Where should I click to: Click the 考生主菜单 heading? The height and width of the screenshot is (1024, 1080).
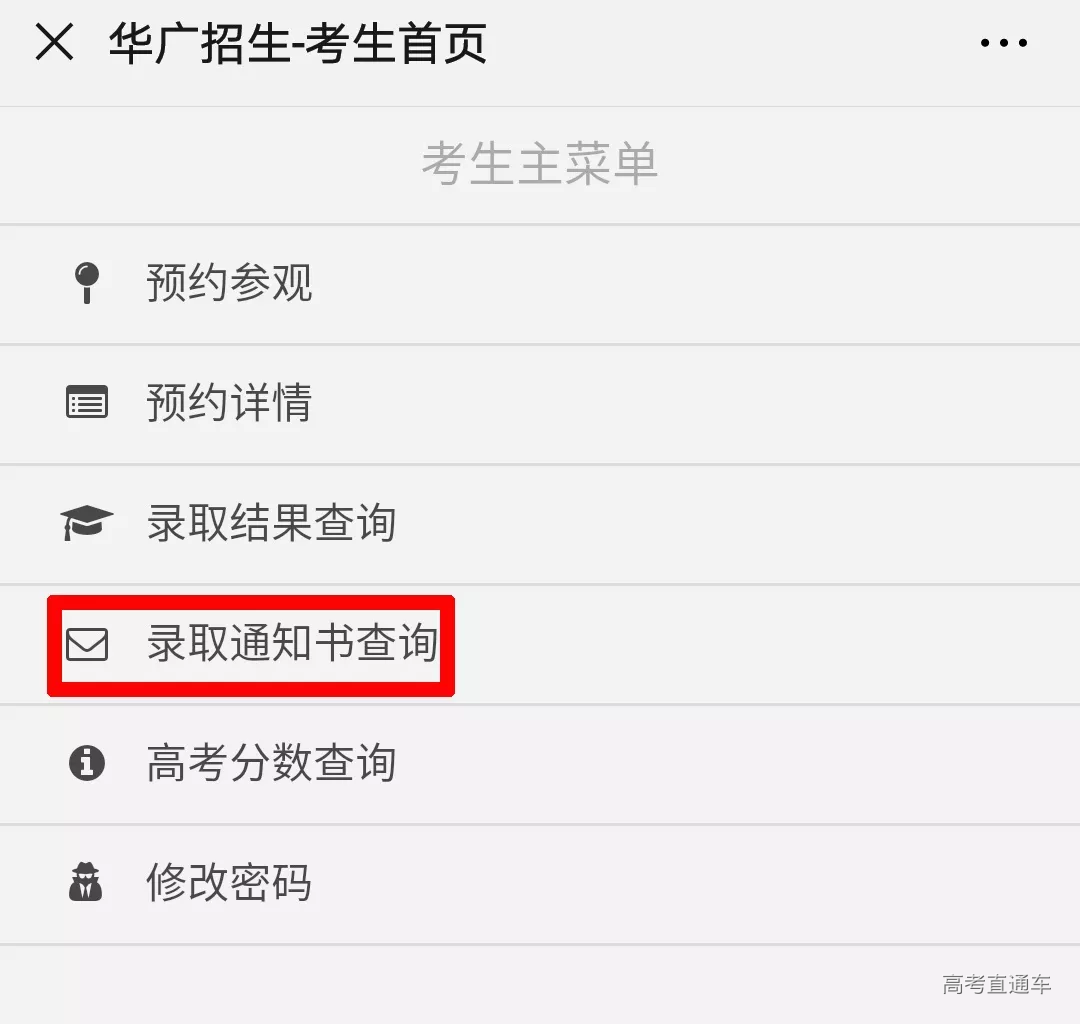coord(539,164)
